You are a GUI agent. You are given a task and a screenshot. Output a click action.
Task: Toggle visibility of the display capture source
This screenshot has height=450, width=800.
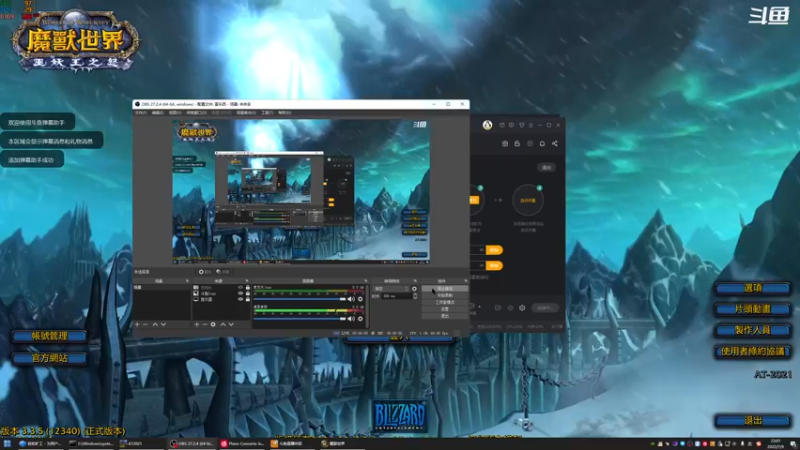(240, 299)
